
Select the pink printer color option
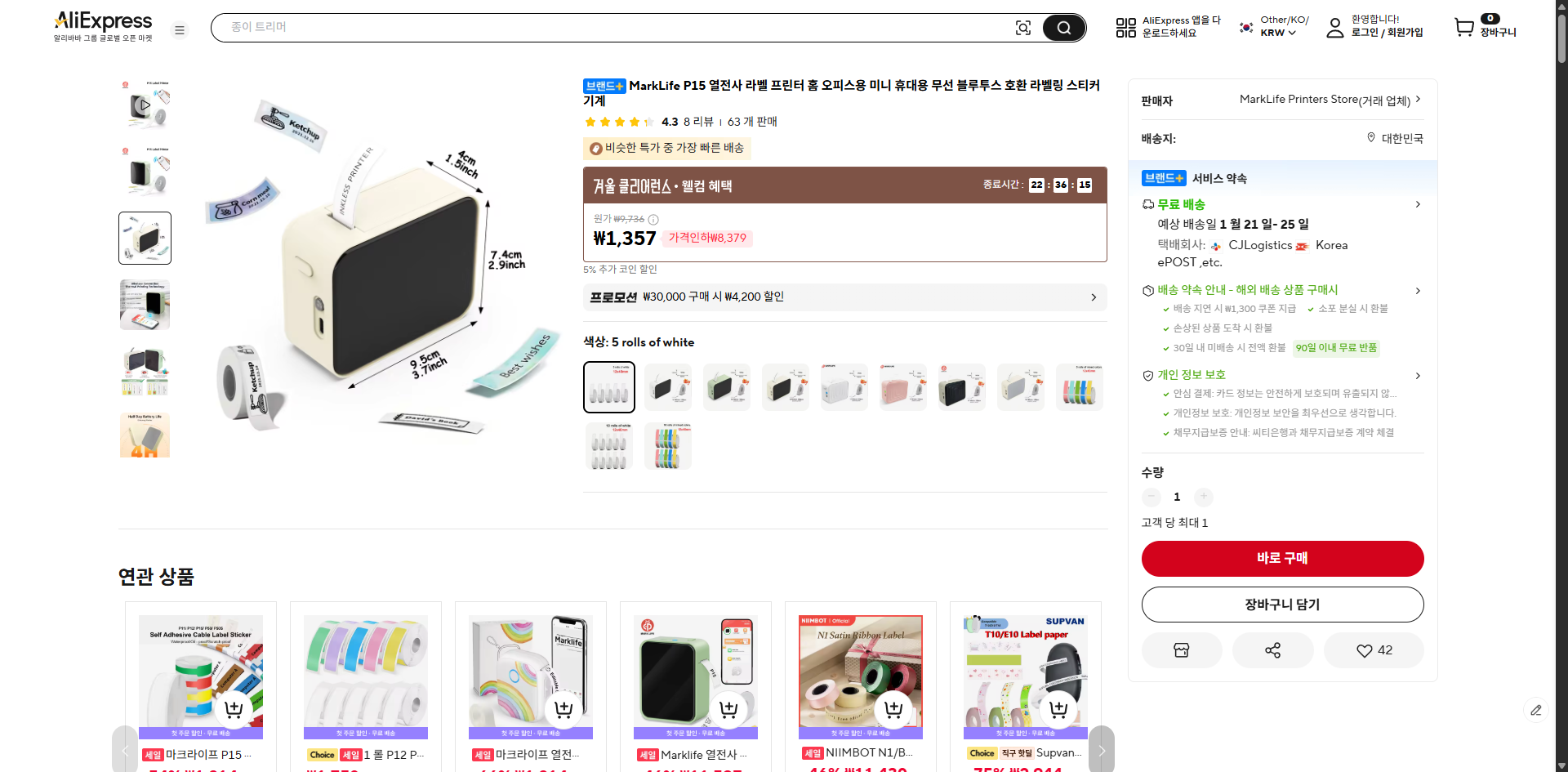(x=902, y=387)
